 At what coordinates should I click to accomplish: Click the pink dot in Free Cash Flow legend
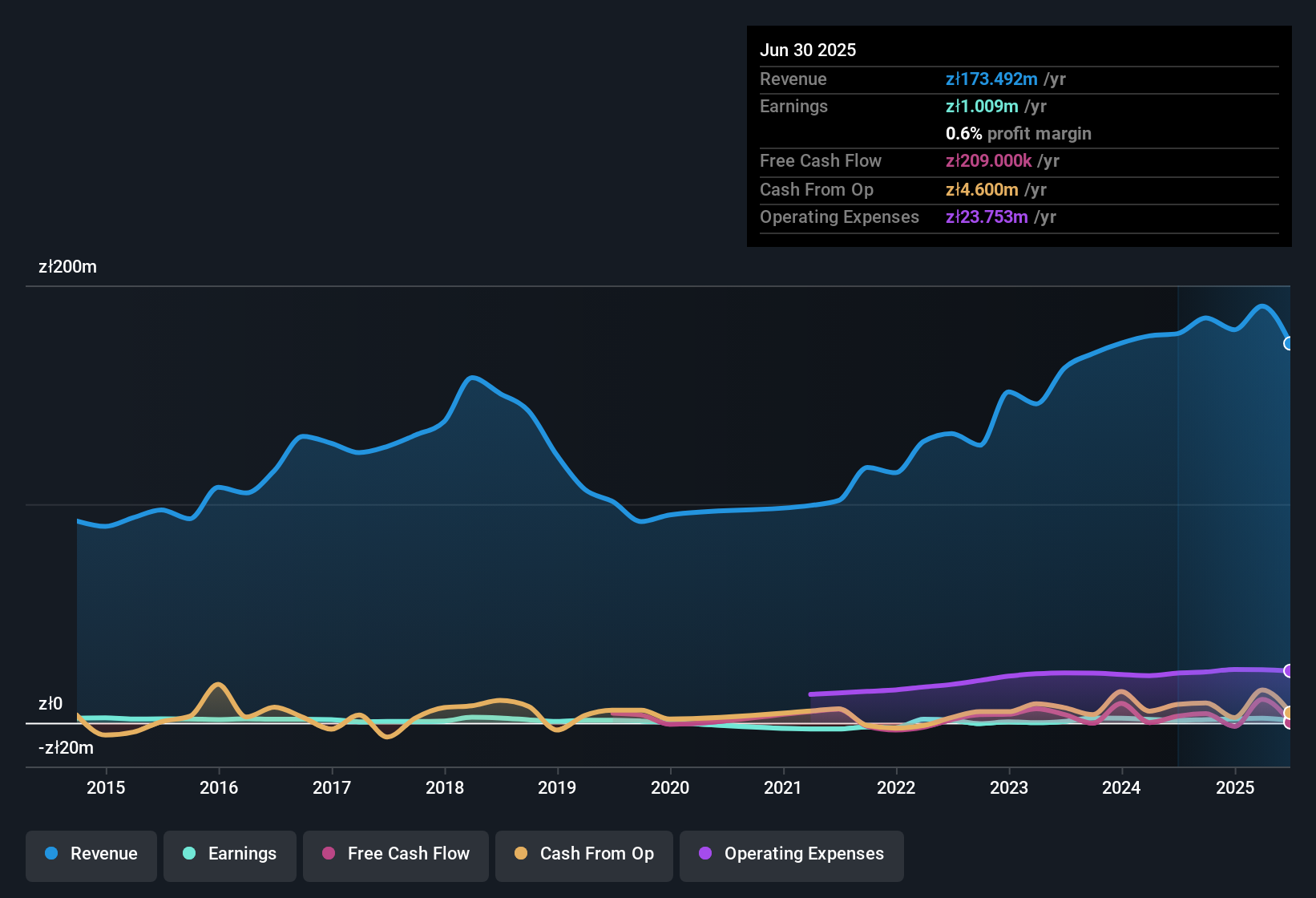tap(329, 853)
